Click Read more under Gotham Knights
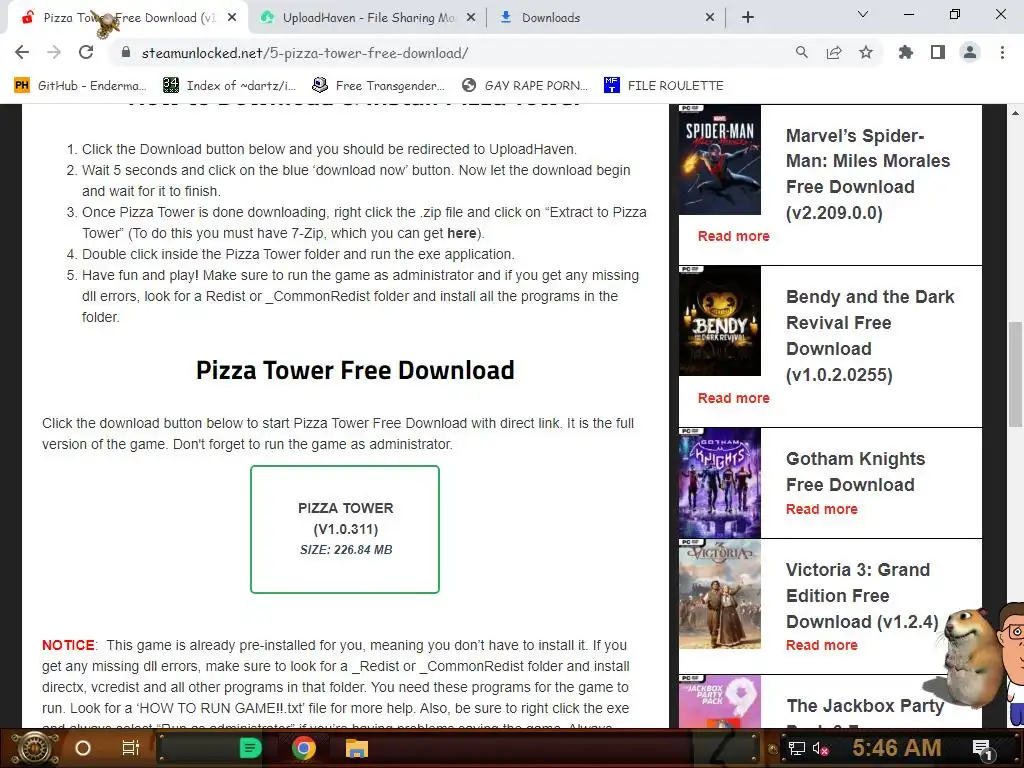 pos(822,509)
